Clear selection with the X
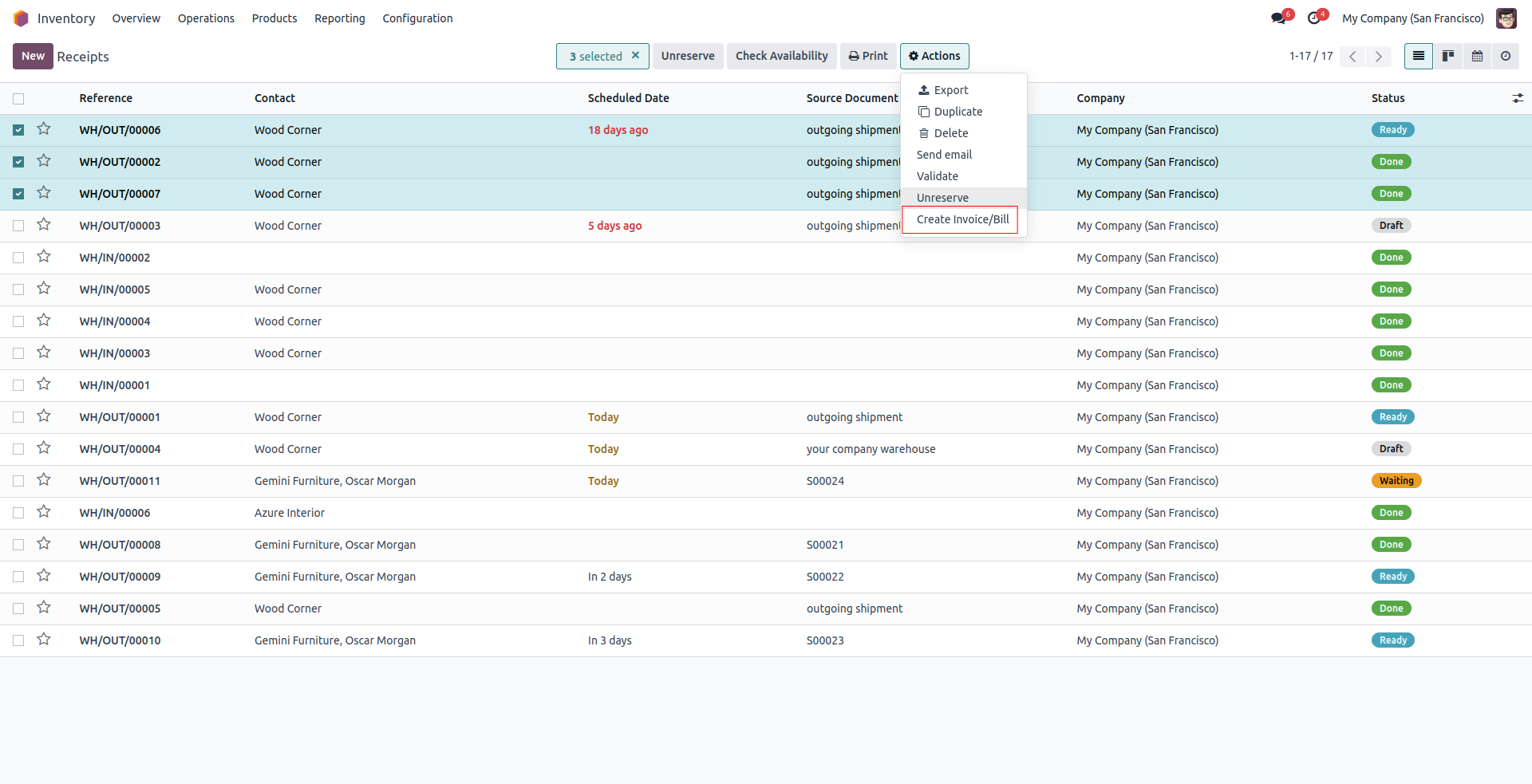This screenshot has width=1532, height=784. pyautogui.click(x=635, y=55)
